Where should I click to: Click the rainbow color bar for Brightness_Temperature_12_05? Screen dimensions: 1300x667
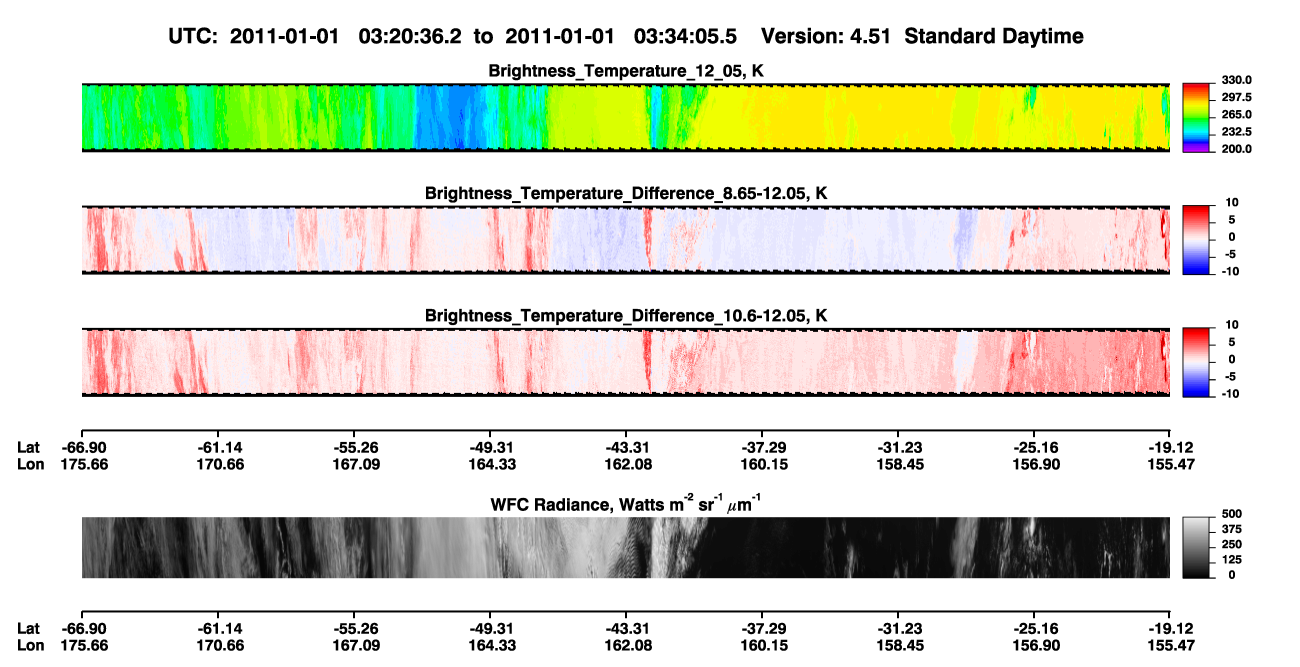1197,117
